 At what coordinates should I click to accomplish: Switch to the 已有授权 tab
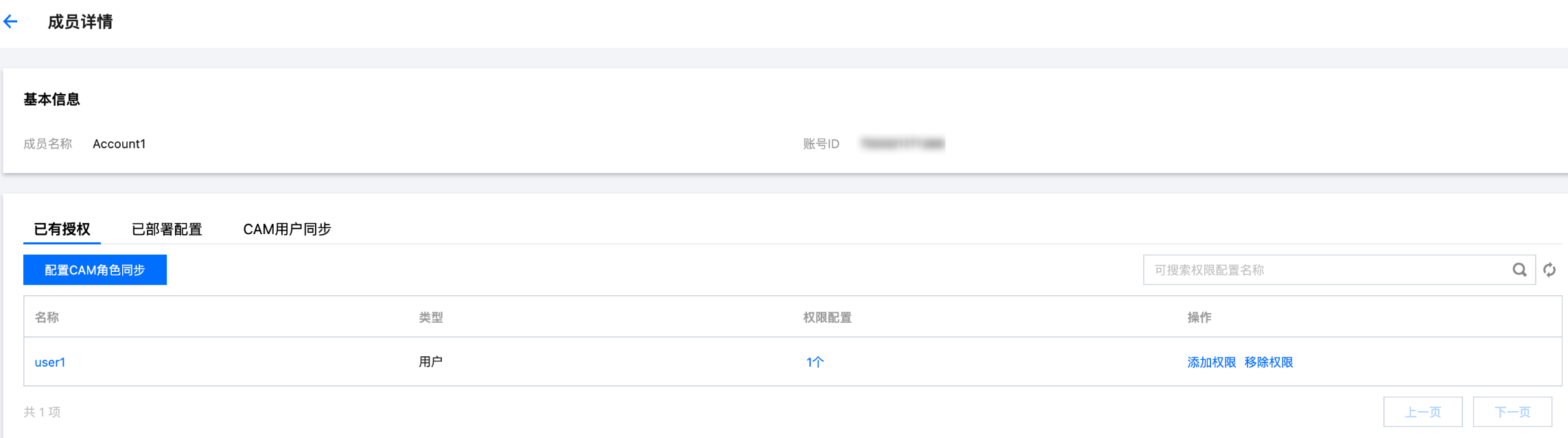(62, 229)
